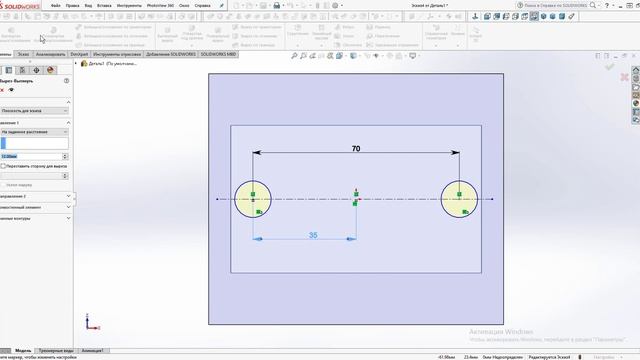Click the Zoom to Area icon
Screen dimensions: 640x360
tap(303, 56)
